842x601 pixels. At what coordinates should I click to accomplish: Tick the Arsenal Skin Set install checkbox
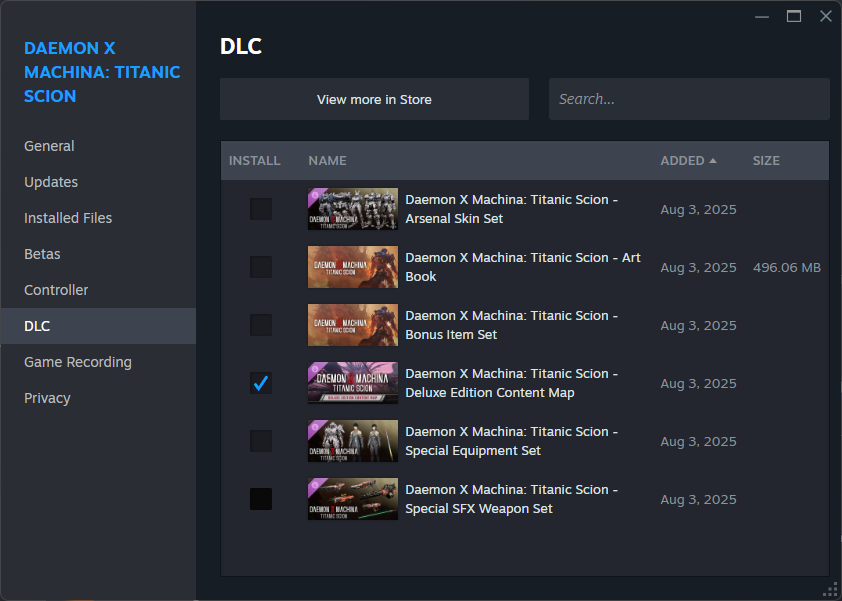pyautogui.click(x=261, y=209)
